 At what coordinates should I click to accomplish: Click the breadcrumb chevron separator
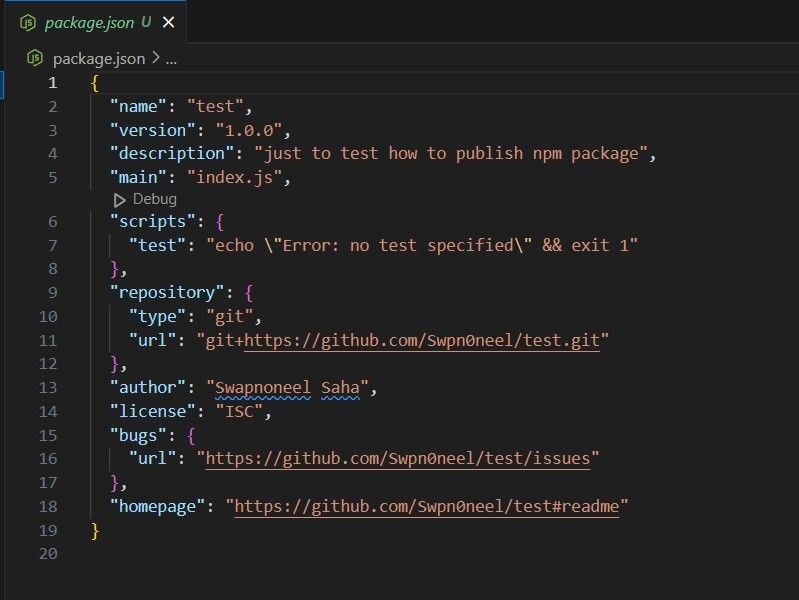pos(156,58)
